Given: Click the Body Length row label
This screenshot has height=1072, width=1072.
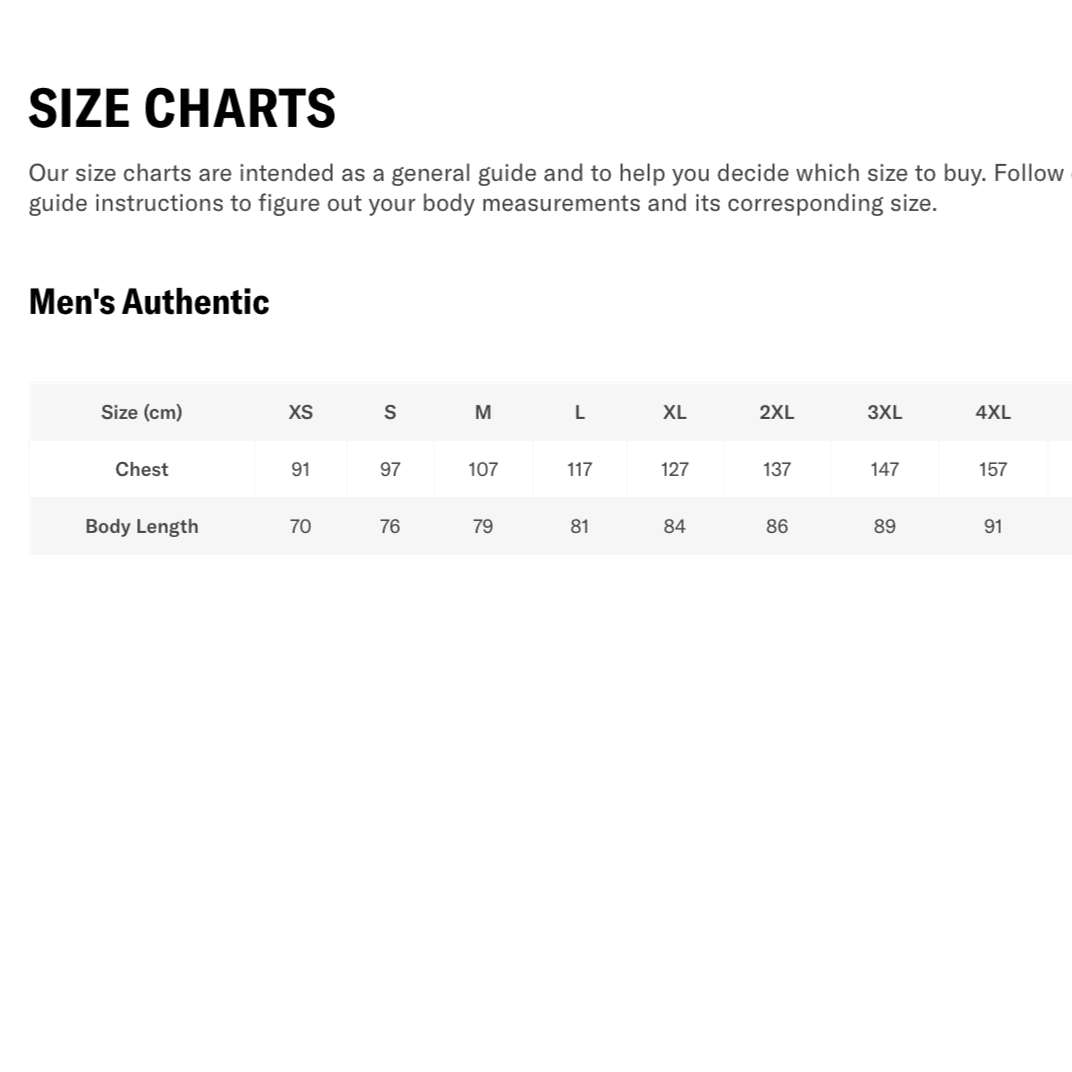Looking at the screenshot, I should (x=142, y=526).
